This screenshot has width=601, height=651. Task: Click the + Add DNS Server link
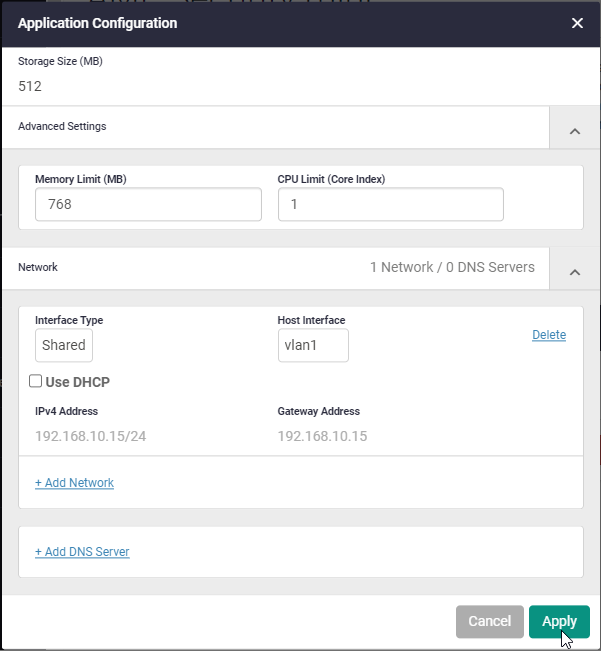pyautogui.click(x=82, y=552)
